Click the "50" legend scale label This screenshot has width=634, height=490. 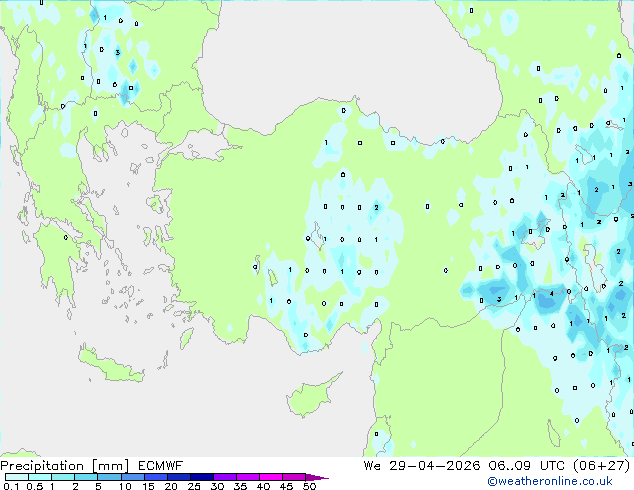[x=309, y=486]
